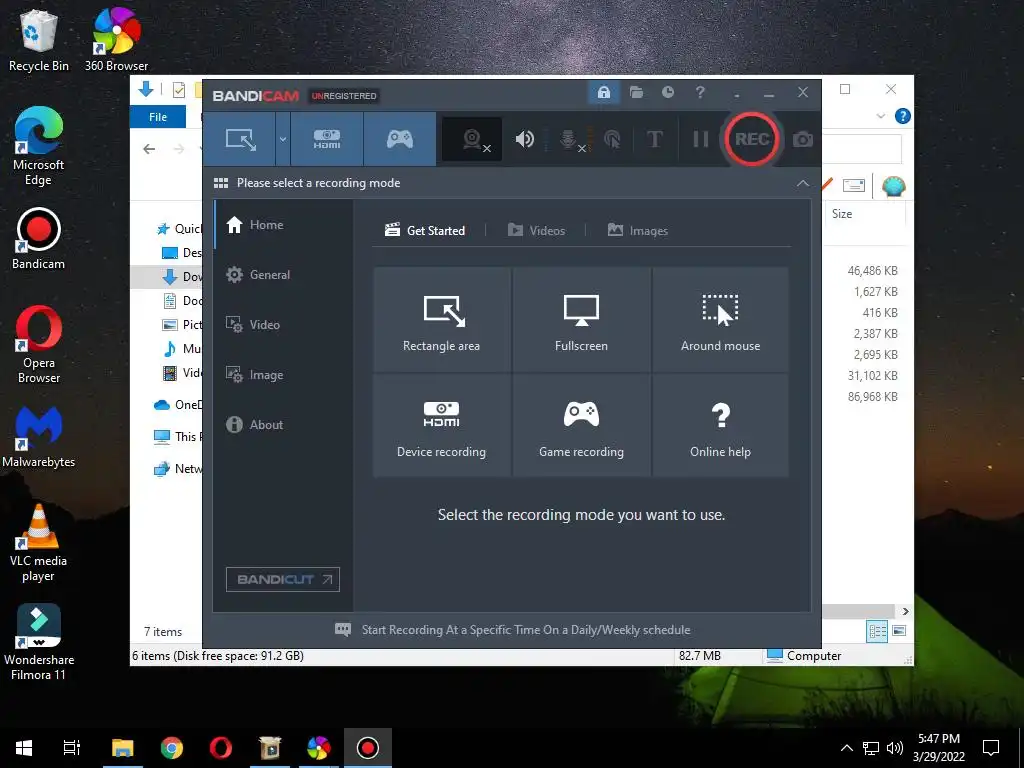The width and height of the screenshot is (1024, 768).
Task: Select the Microsoft Edge desktop icon
Action: pos(39,146)
